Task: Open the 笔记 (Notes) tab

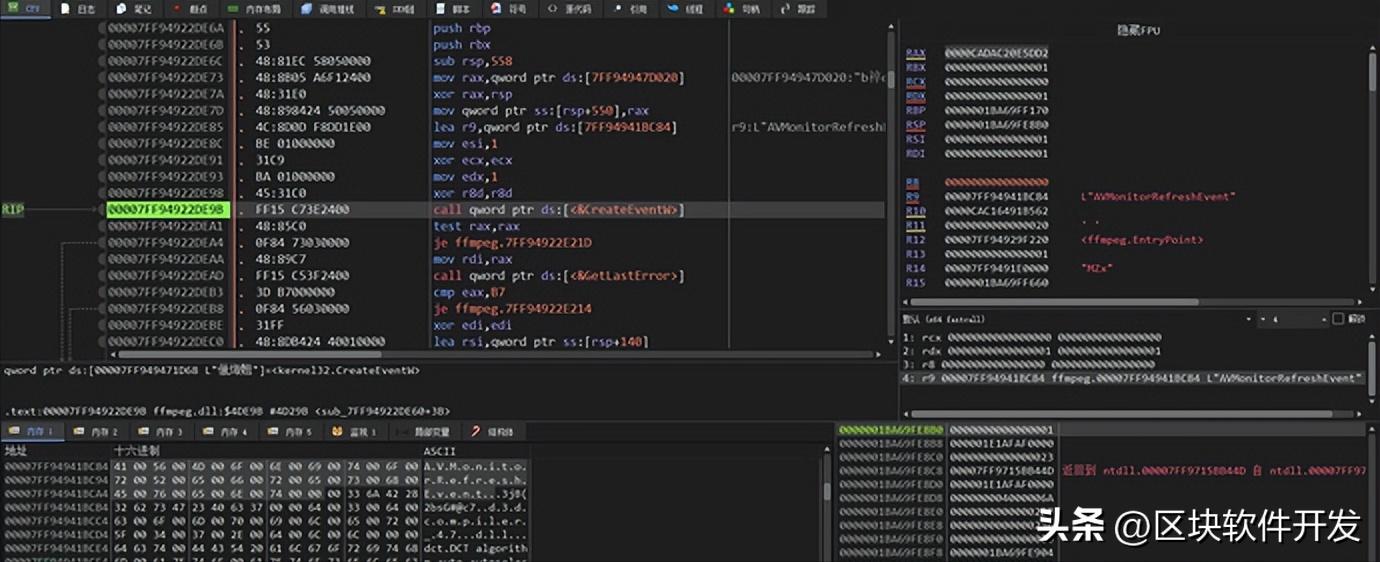Action: coord(136,9)
